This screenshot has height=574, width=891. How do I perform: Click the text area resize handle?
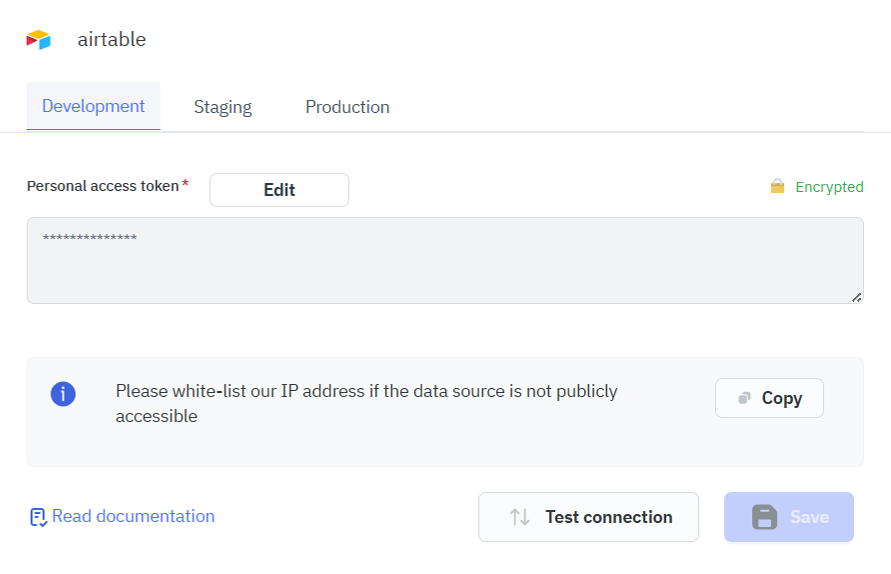click(856, 297)
